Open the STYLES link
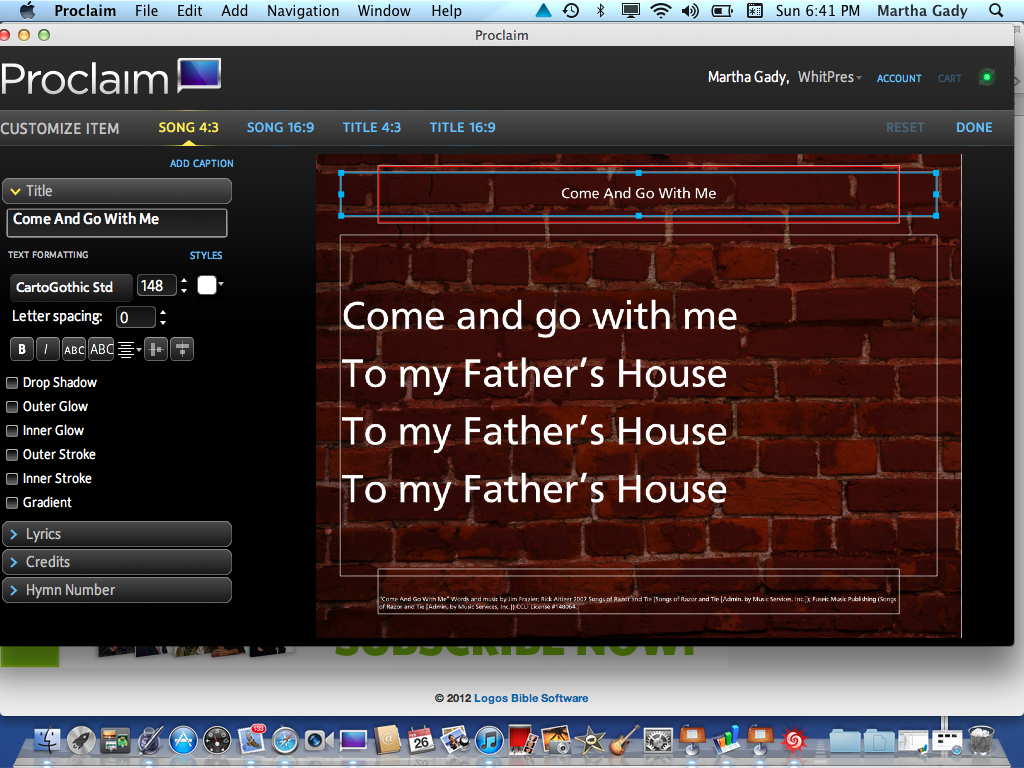 (206, 255)
